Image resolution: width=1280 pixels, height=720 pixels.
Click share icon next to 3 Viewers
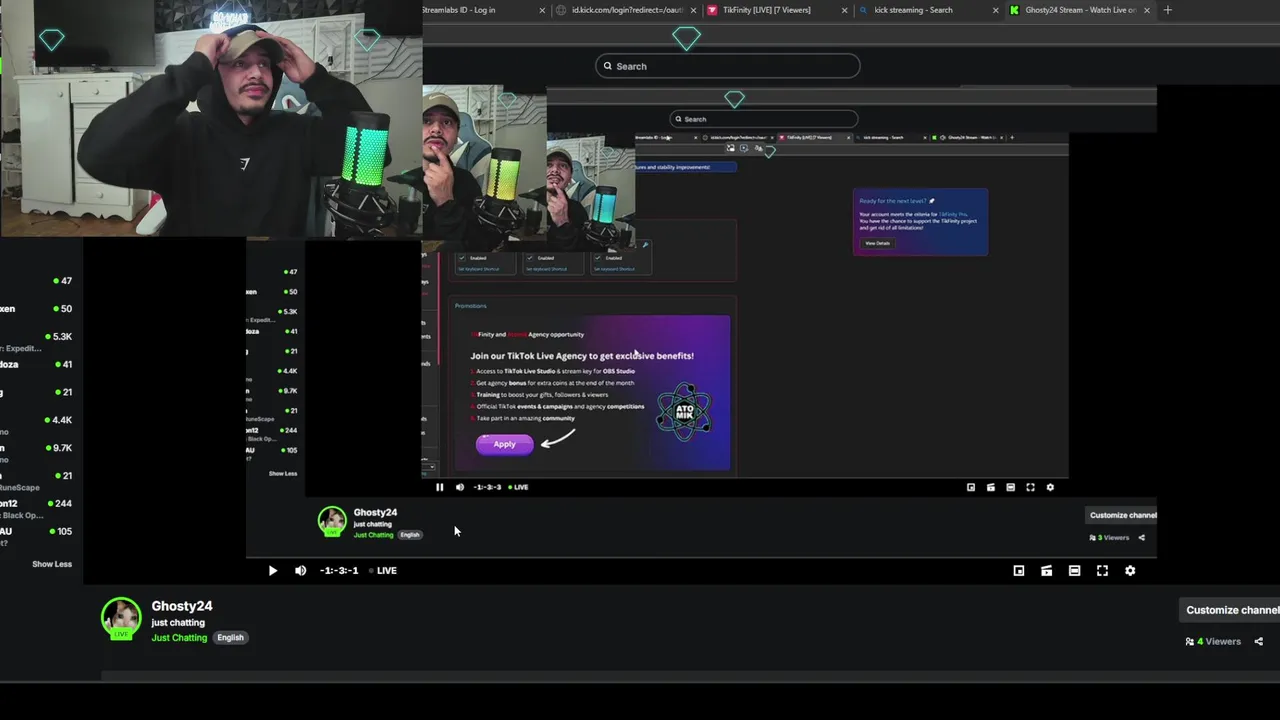(1141, 538)
